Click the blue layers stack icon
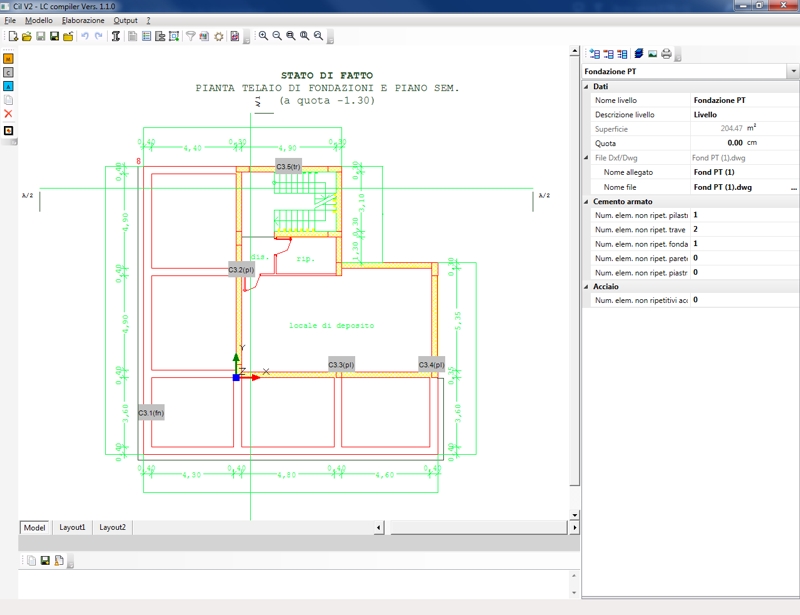800x615 pixels. [638, 54]
